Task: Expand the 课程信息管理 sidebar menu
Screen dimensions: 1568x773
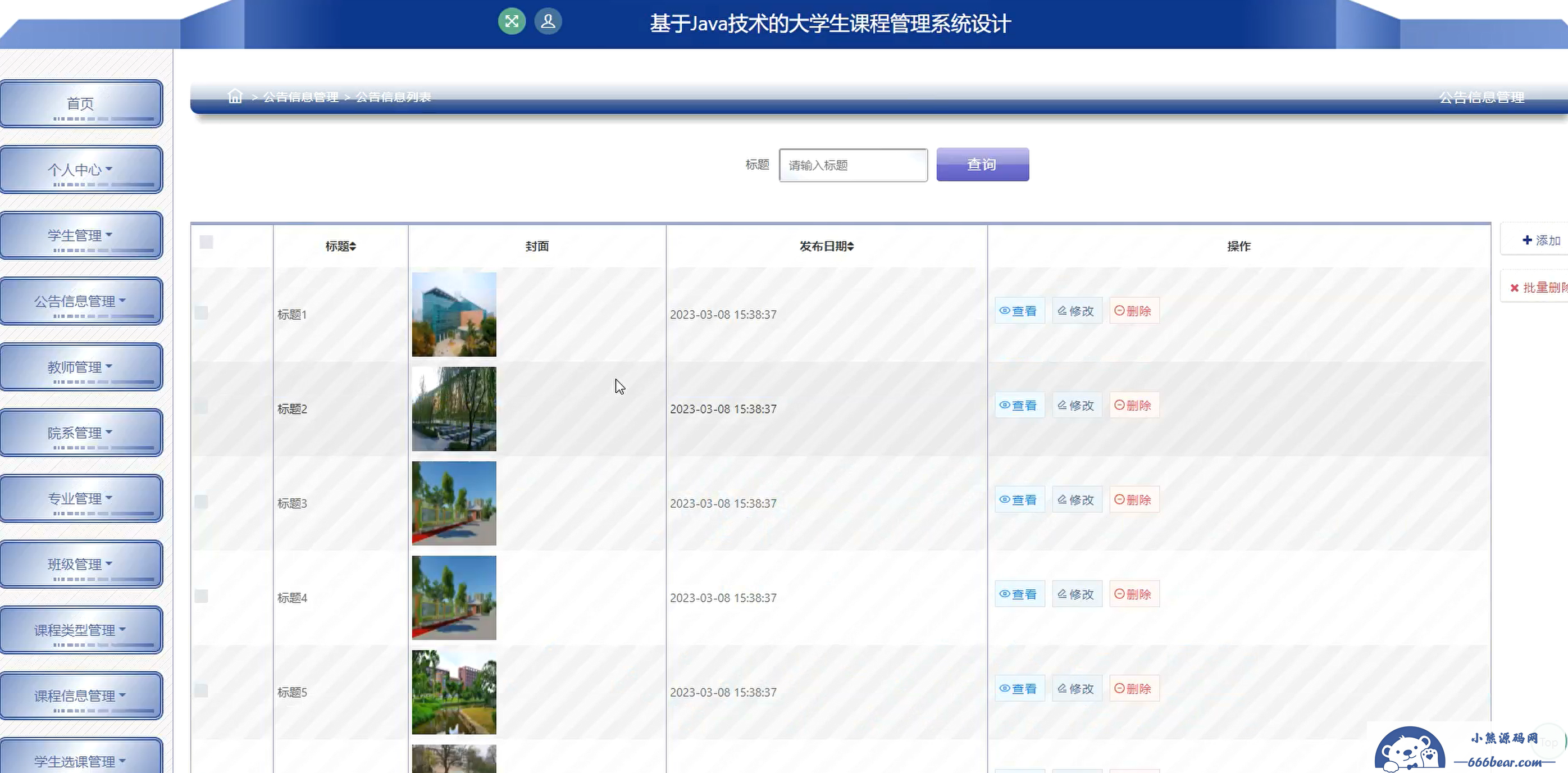Action: tap(81, 695)
